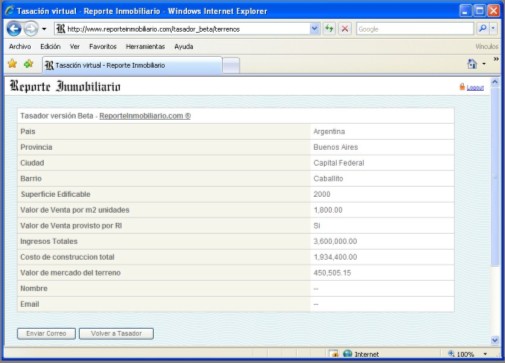Click the Internet zone globe icon
This screenshot has height=363, width=505.
tap(348, 354)
